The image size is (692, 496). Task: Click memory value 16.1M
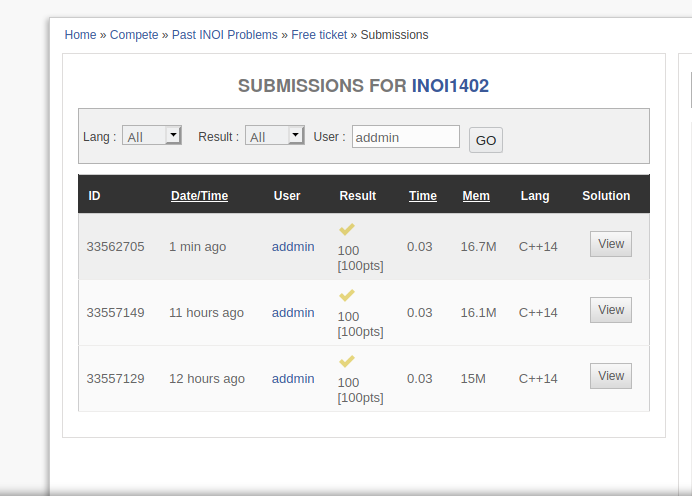478,313
